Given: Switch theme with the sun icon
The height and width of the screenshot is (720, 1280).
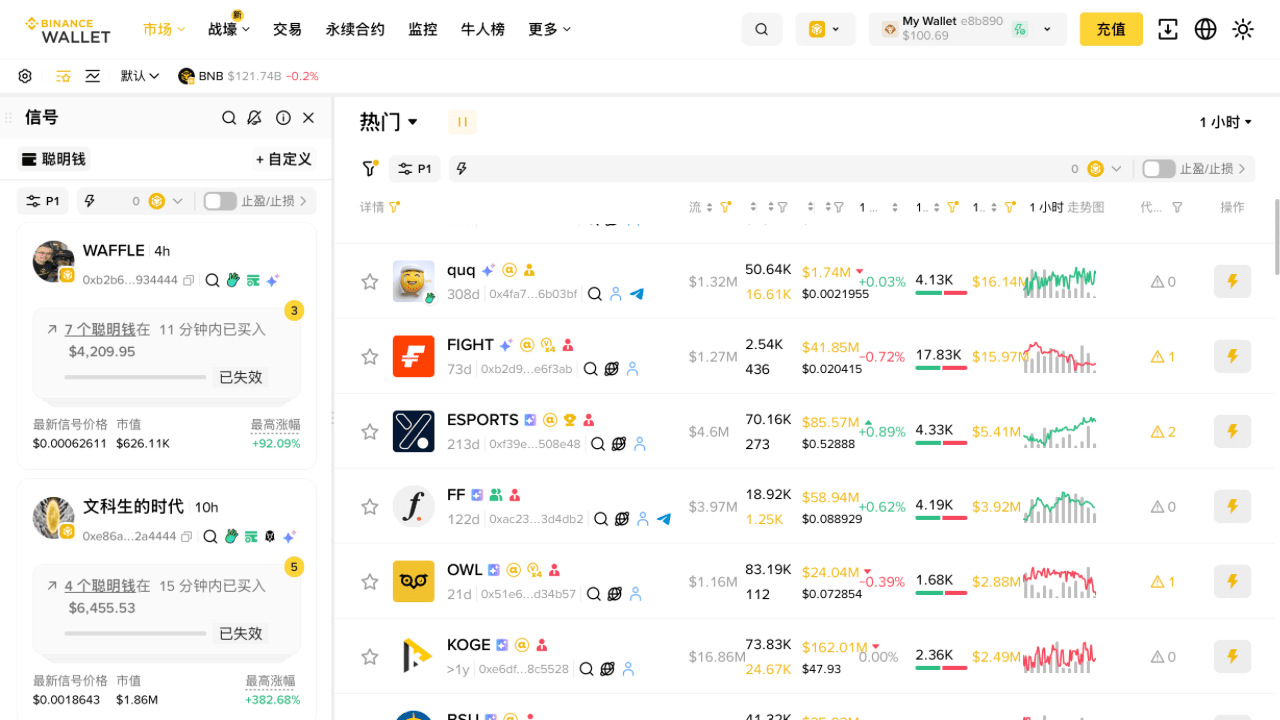Looking at the screenshot, I should point(1243,29).
